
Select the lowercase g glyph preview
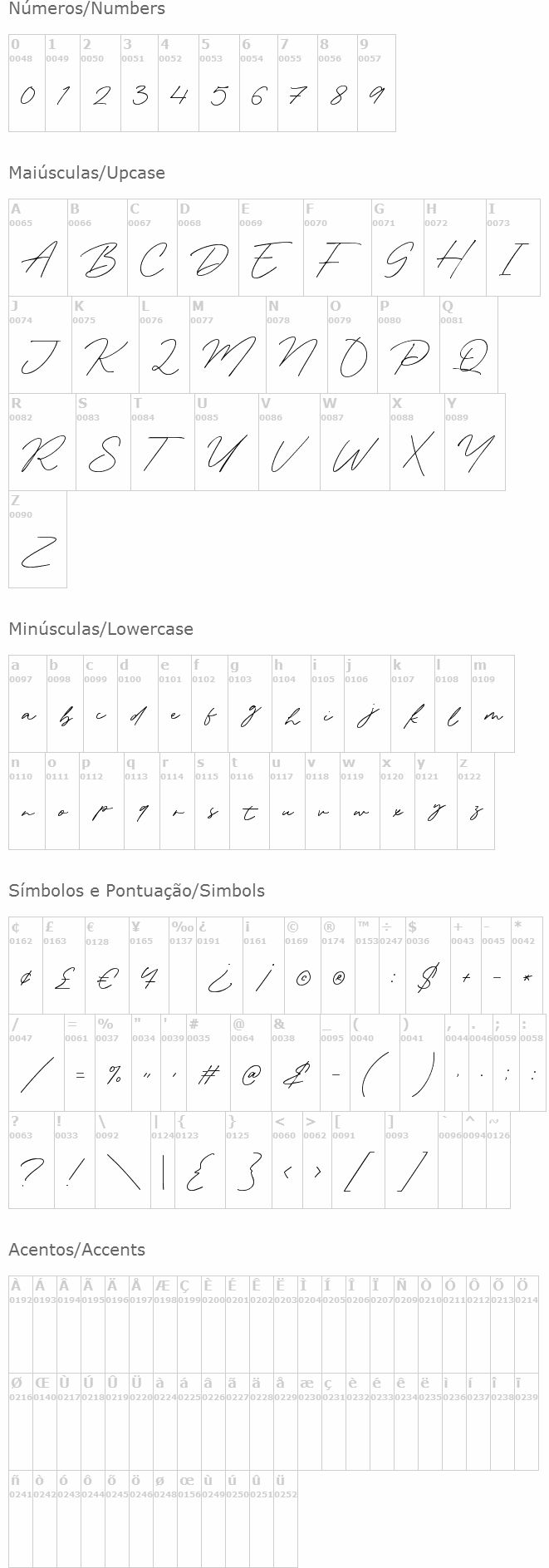tap(248, 716)
